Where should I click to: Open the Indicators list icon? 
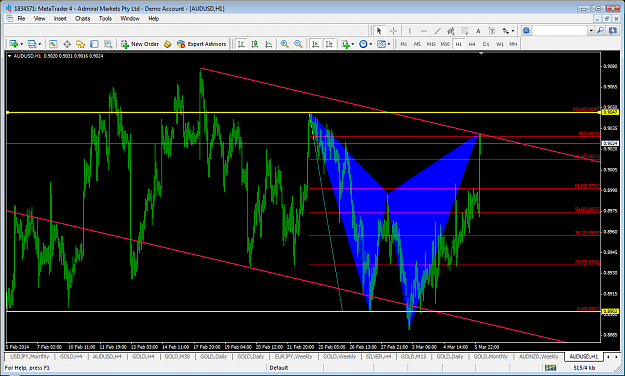[x=345, y=44]
